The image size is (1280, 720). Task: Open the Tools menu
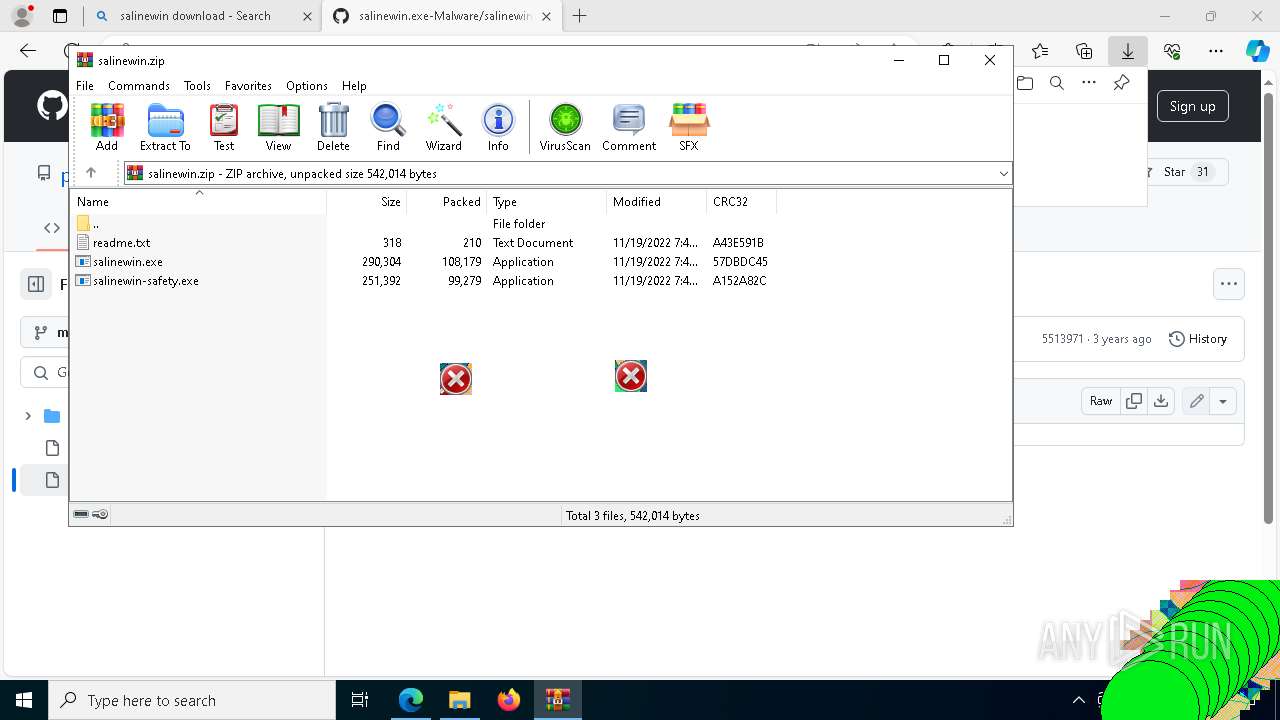coord(197,86)
